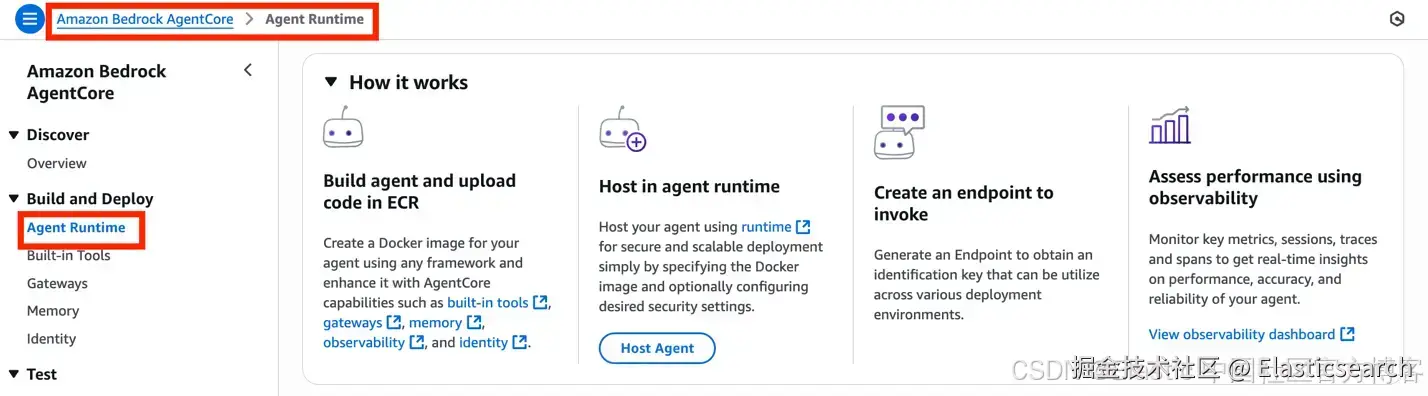Open the View observability dashboard link
This screenshot has height=396, width=1428.
pyautogui.click(x=1242, y=334)
